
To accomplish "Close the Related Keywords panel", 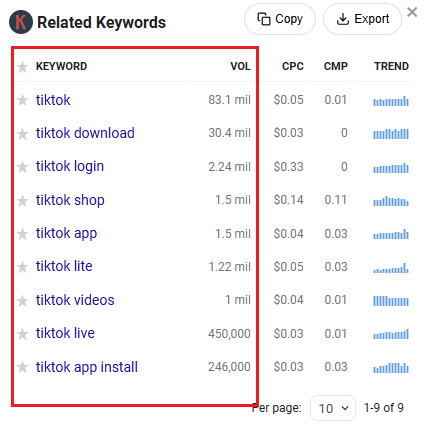I will point(412,12).
